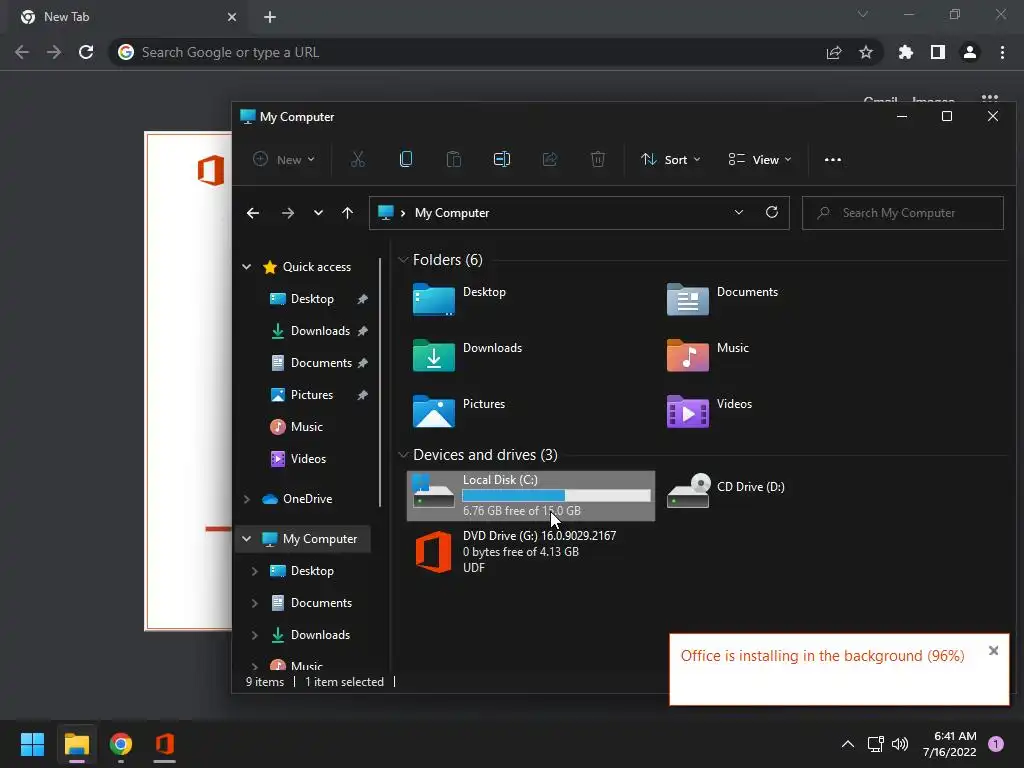The image size is (1024, 768).
Task: Open the volume control in tray
Action: [900, 744]
